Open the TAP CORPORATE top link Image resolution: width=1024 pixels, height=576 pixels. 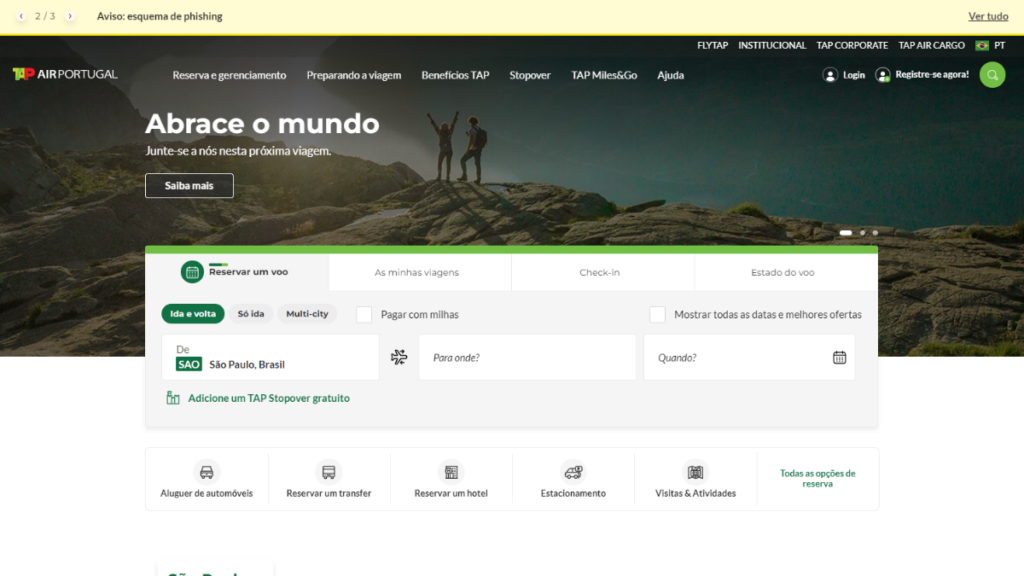tap(852, 46)
